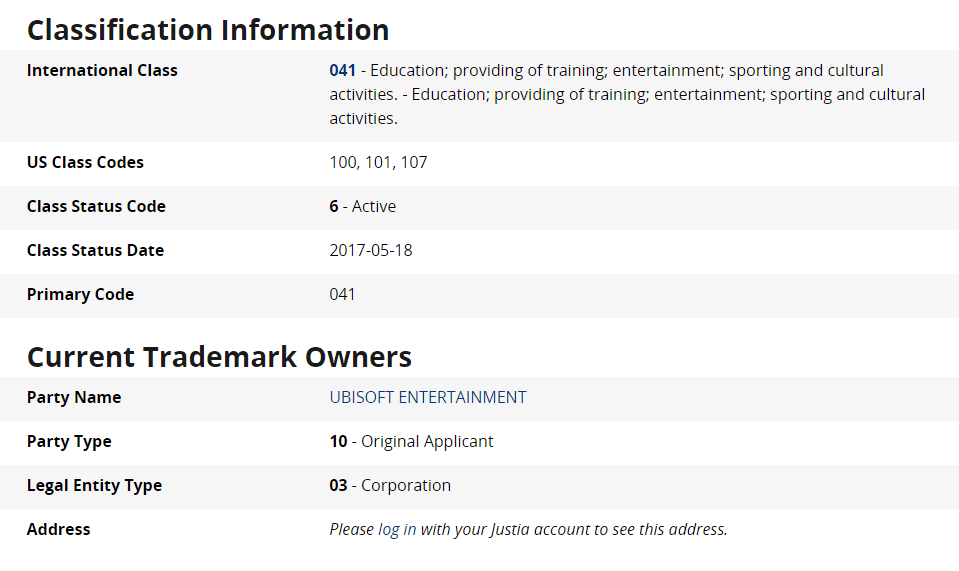Click the '03 - Corporation' value

(390, 485)
